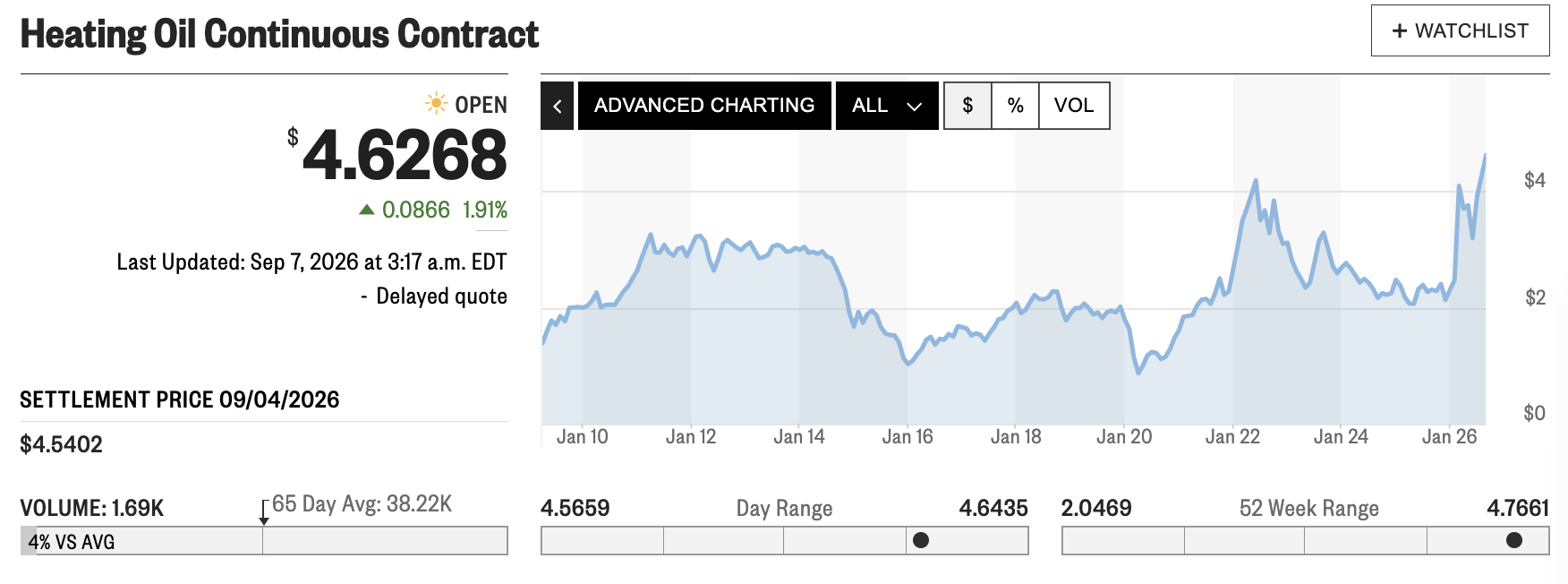Click the settlement price value $4.5402
The image size is (1568, 584).
point(61,444)
